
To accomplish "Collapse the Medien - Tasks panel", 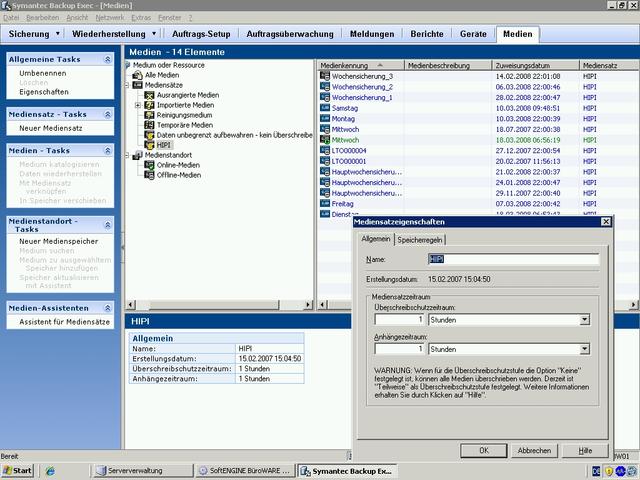I will (107, 151).
